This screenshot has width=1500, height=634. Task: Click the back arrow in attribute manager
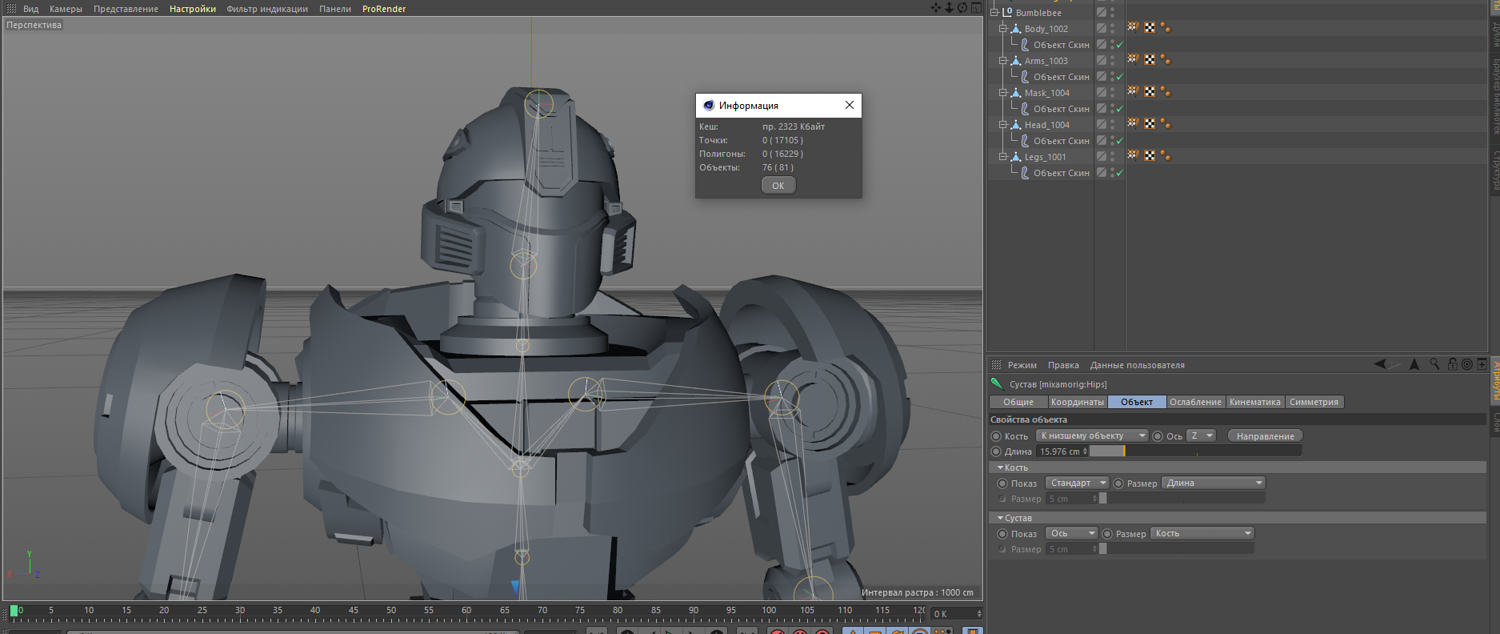[1380, 365]
